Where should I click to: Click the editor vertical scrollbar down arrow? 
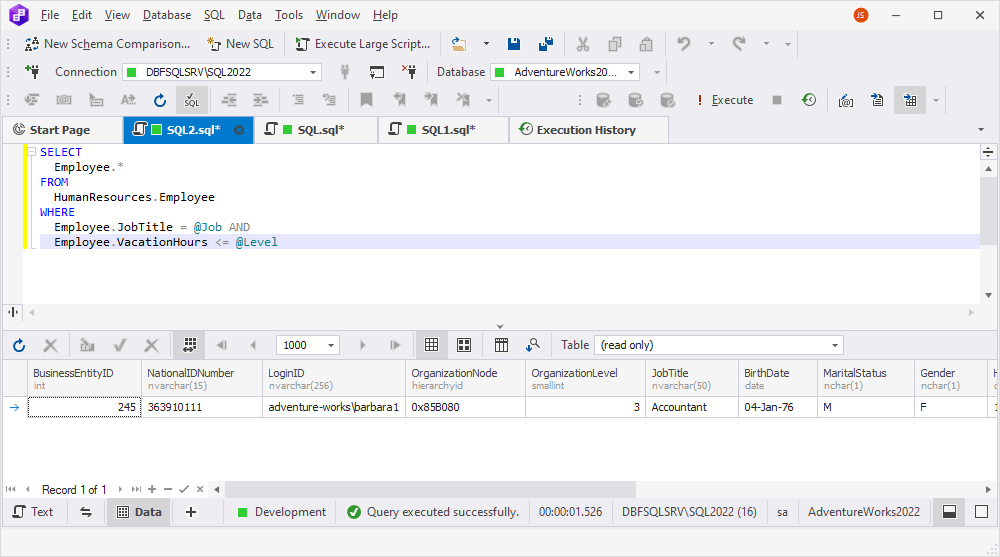point(988,295)
